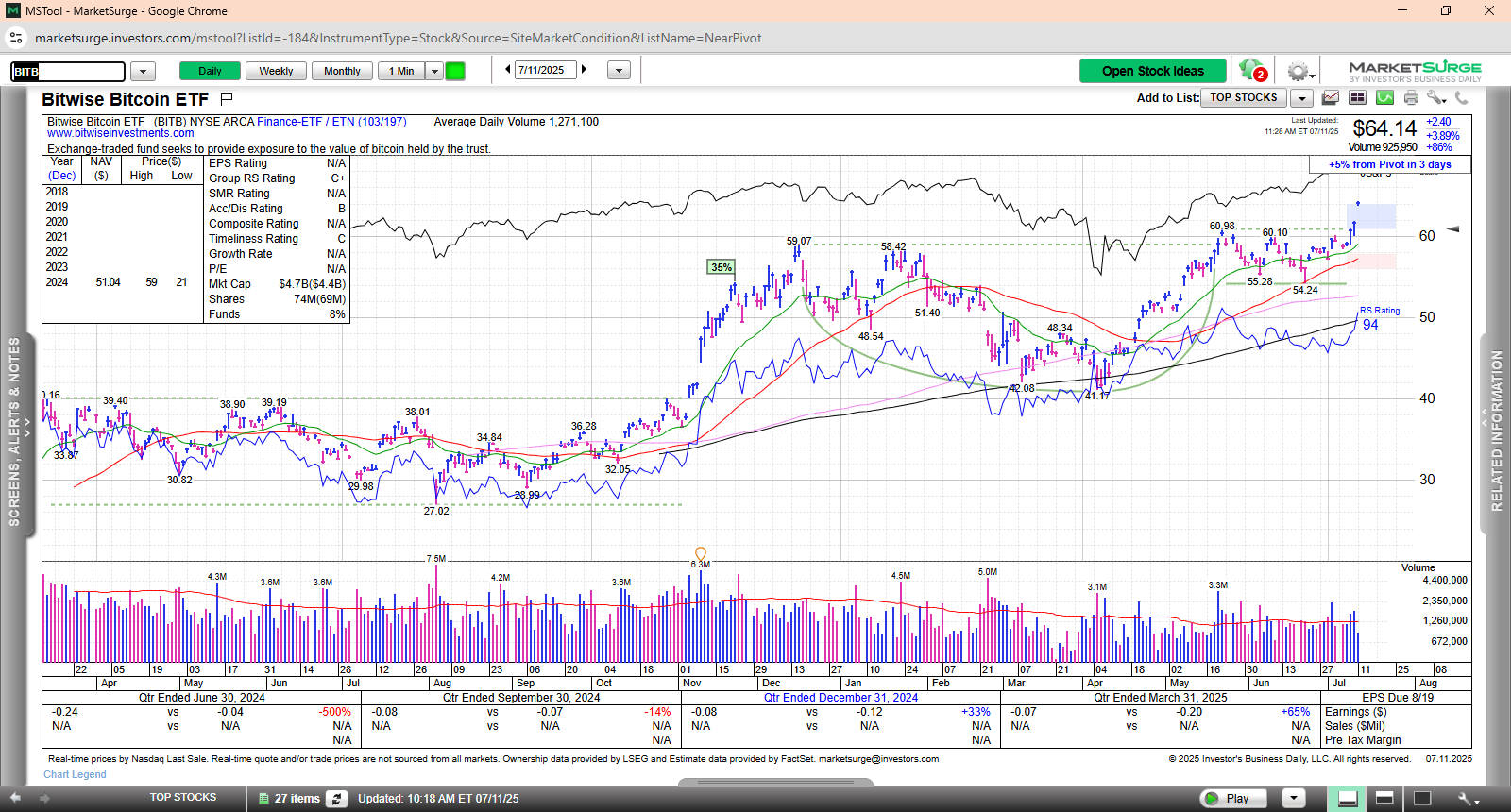This screenshot has width=1511, height=812.
Task: Print the chart with the printer icon
Action: pyautogui.click(x=1411, y=97)
